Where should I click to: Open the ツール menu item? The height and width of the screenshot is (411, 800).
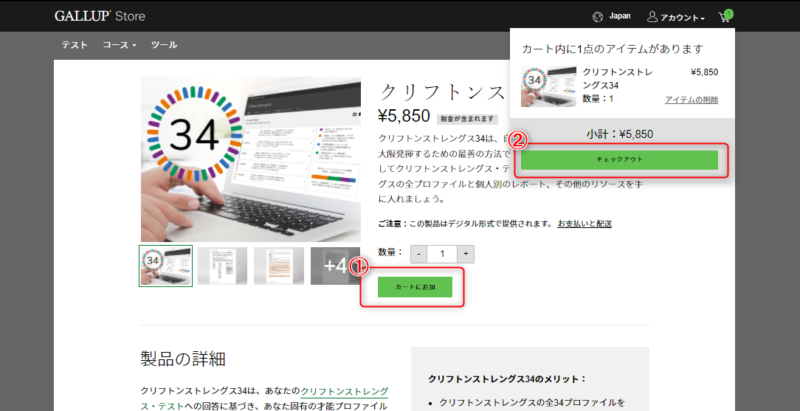point(164,45)
